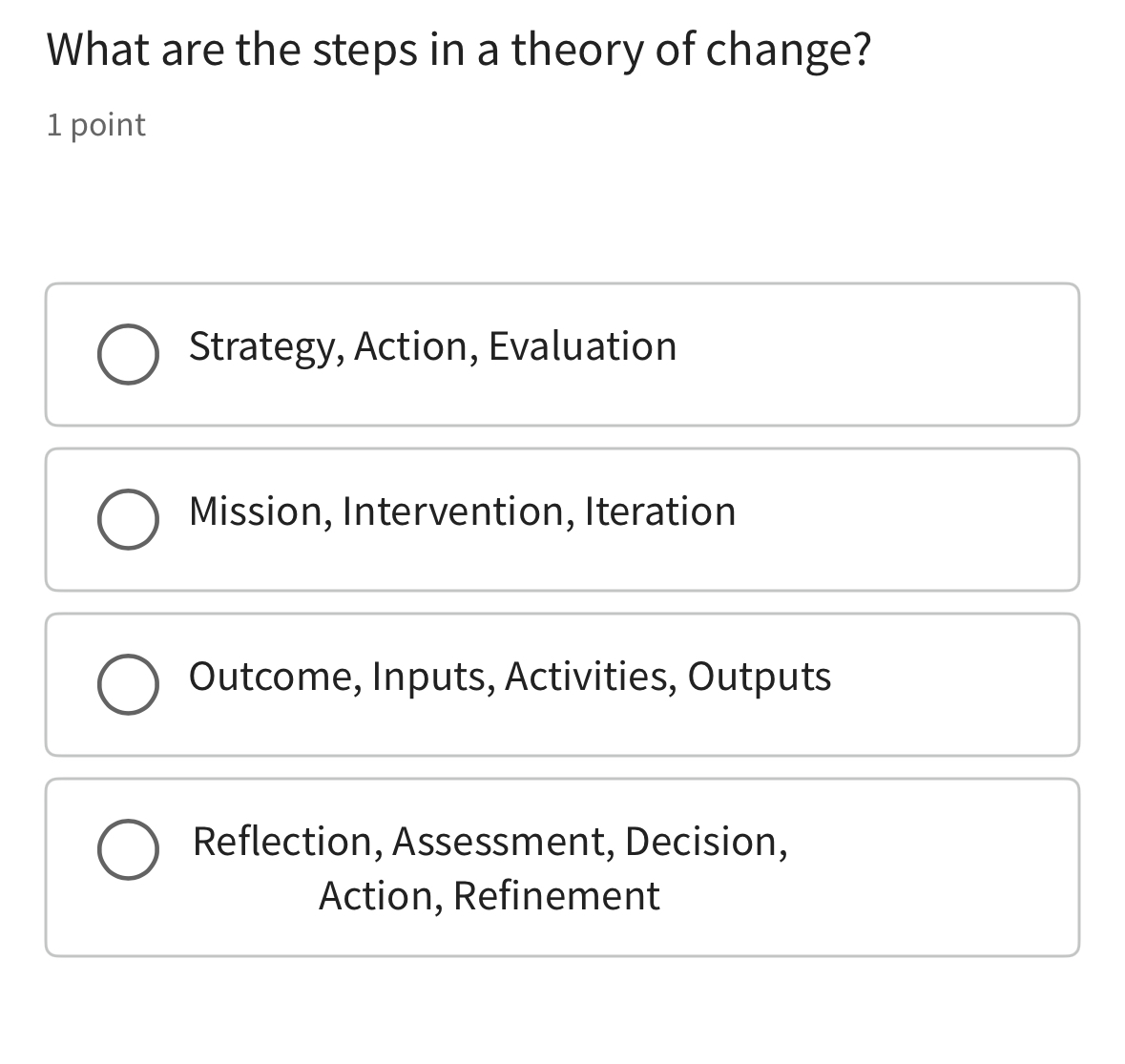Click the word 'Refinement' in the fourth option
Viewport: 1125px width, 1064px height.
pos(556,896)
